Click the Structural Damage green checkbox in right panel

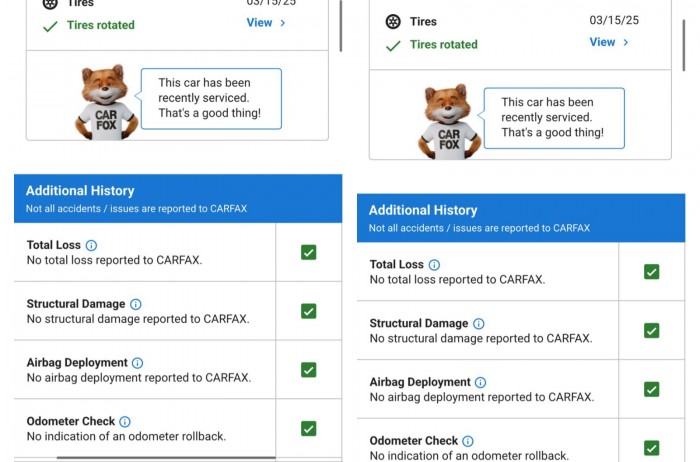(x=651, y=330)
